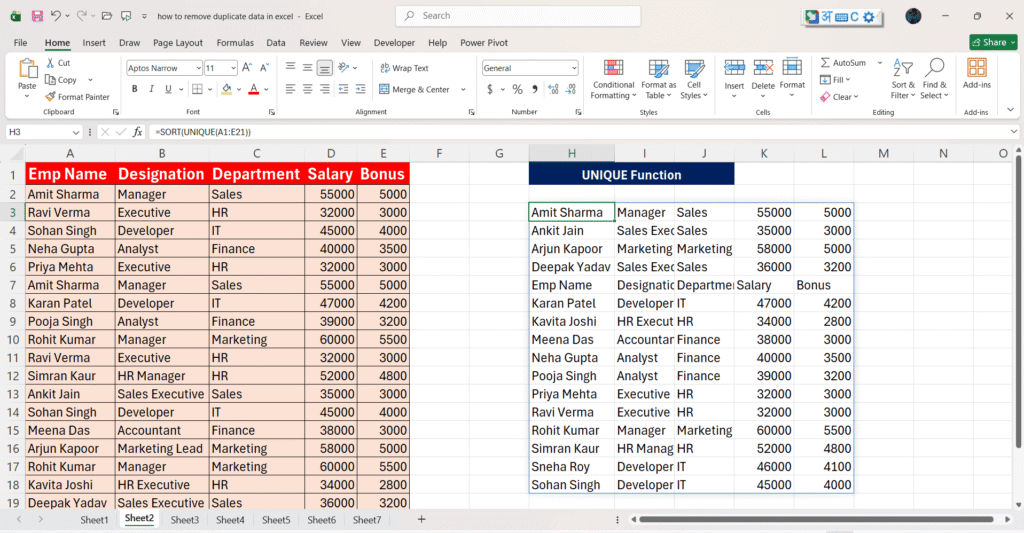Image resolution: width=1024 pixels, height=533 pixels.
Task: Open the File menu
Action: 20,42
